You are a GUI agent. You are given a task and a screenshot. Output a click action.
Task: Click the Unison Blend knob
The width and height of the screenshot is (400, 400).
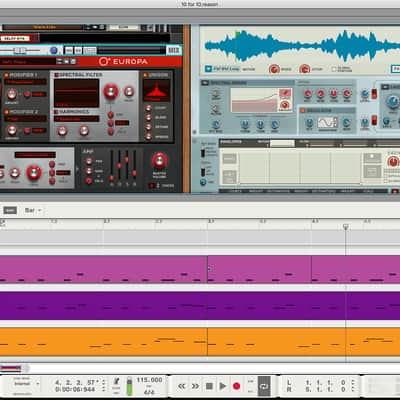pos(148,117)
